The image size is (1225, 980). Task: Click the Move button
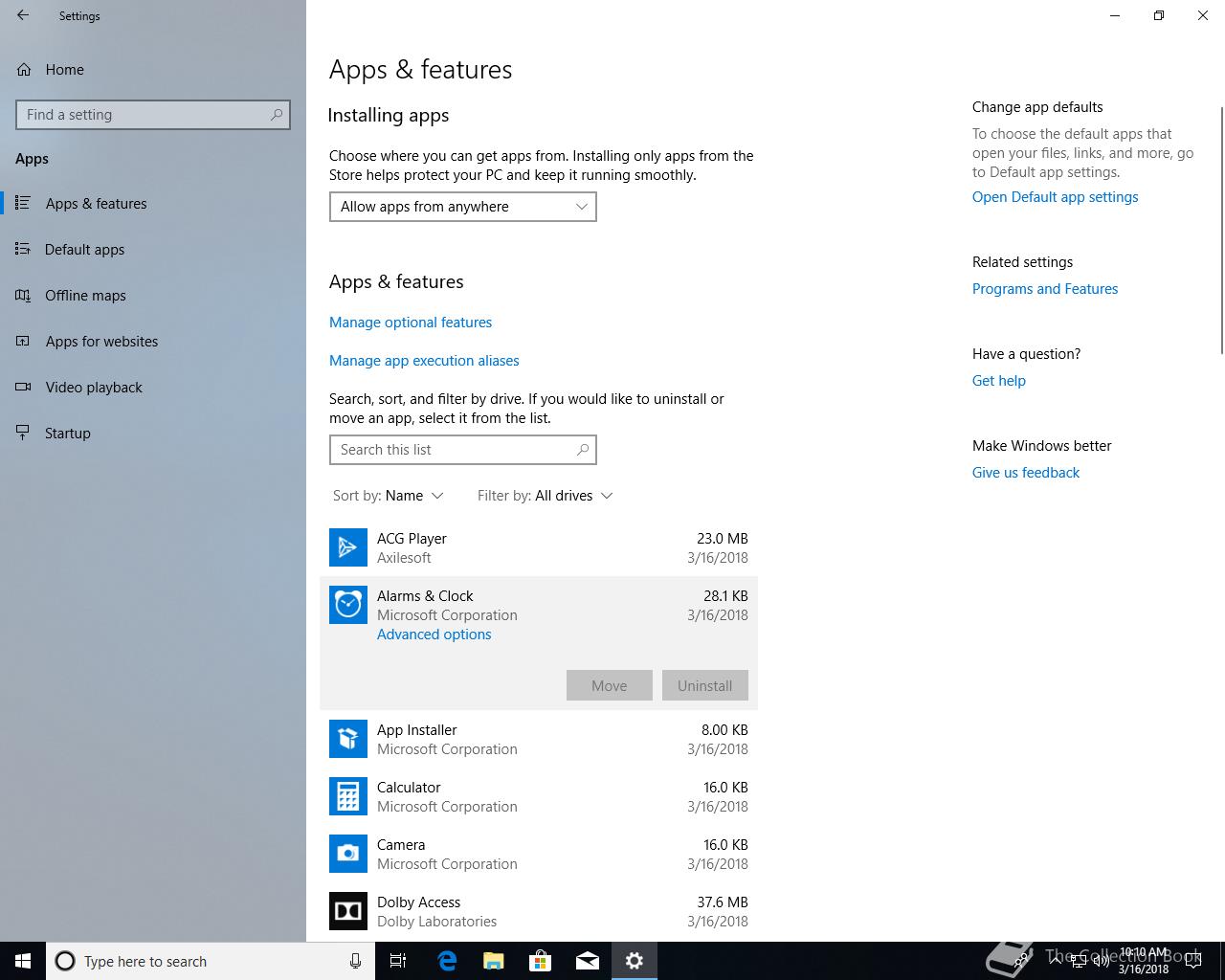click(x=610, y=685)
